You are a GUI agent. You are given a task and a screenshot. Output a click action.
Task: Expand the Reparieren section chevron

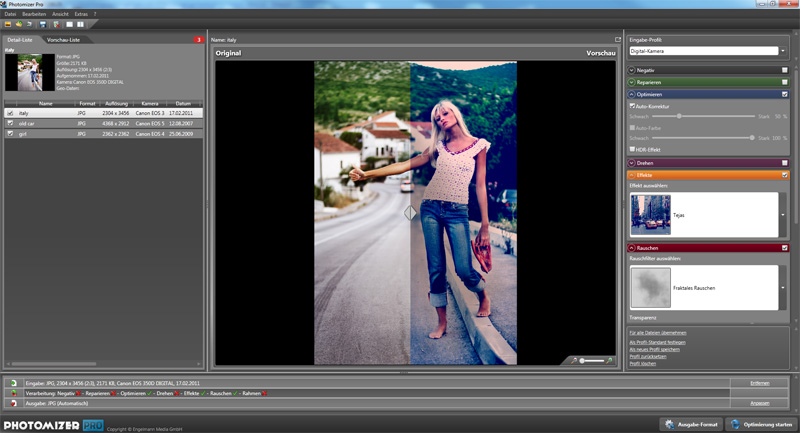pos(632,82)
